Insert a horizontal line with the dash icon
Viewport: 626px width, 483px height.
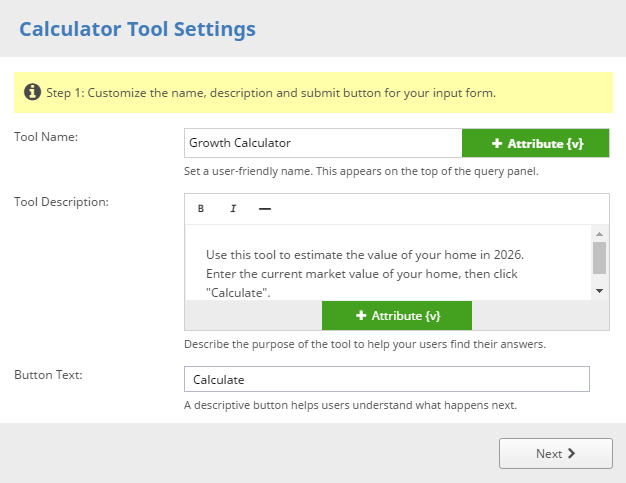265,209
